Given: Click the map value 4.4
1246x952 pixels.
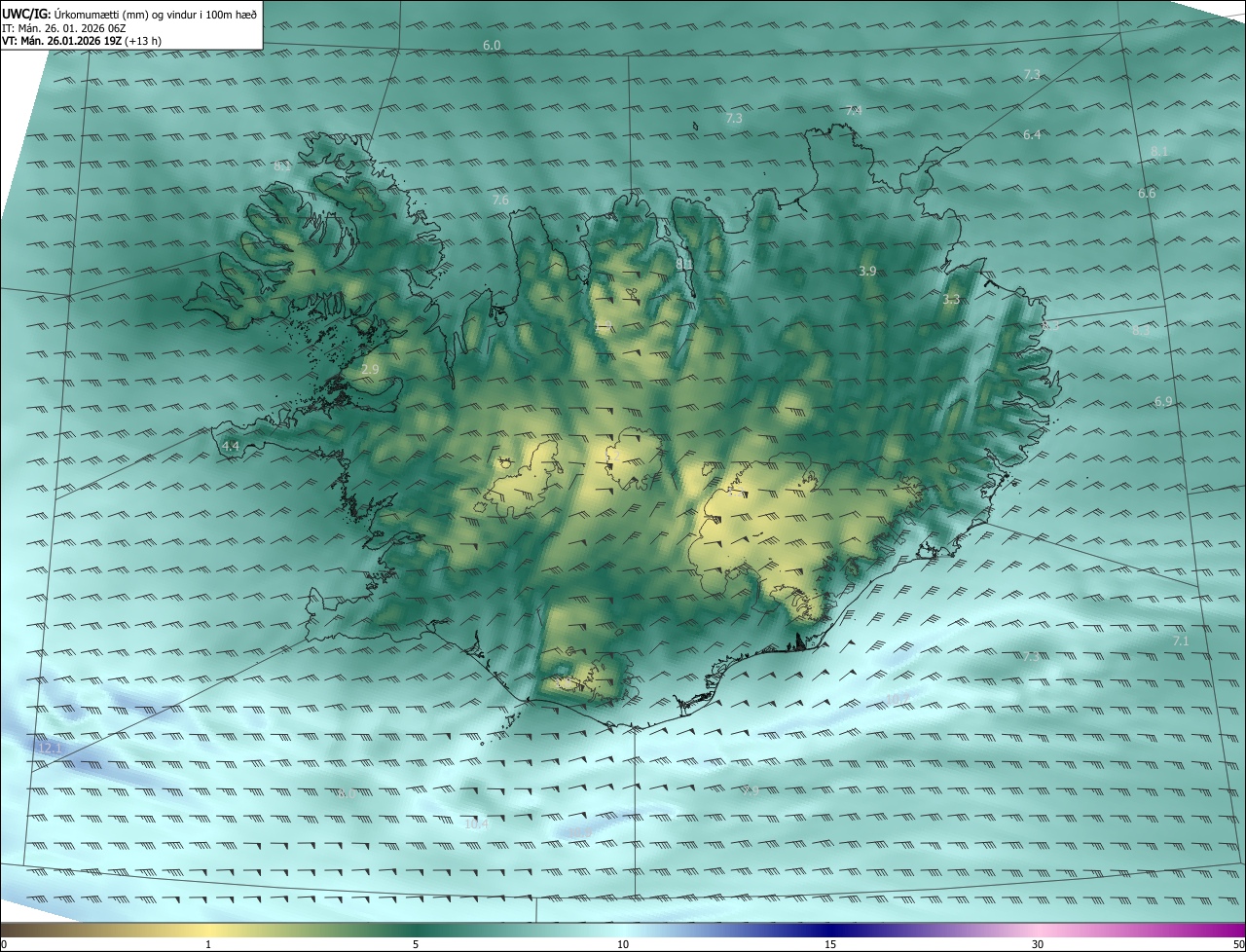Looking at the screenshot, I should [231, 445].
